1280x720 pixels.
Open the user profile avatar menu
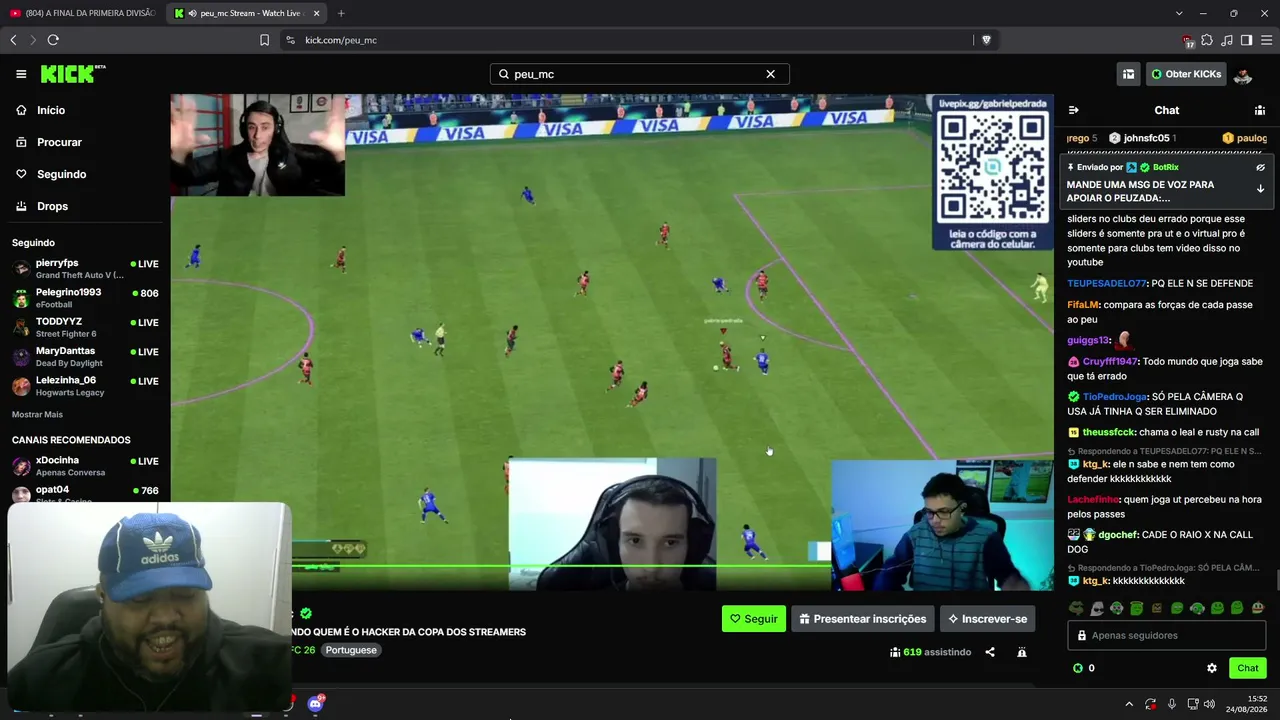1243,74
